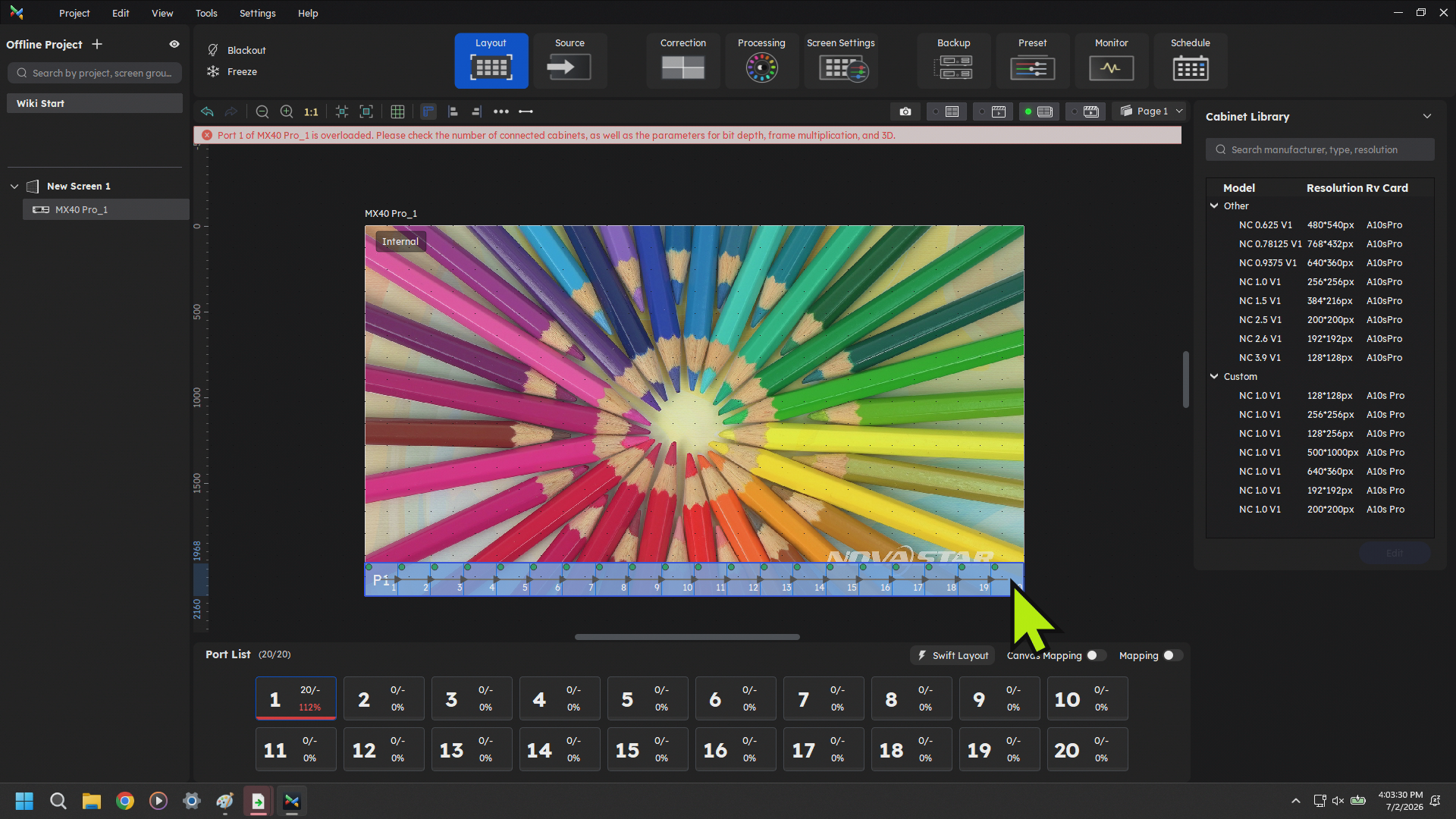Enable the single clapperboard display mode

pyautogui.click(x=993, y=111)
